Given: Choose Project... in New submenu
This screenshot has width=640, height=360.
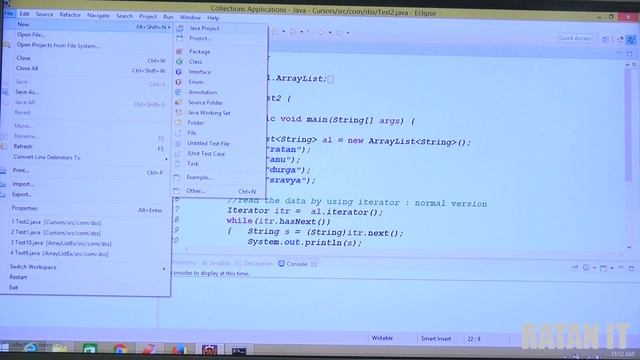Looking at the screenshot, I should pos(200,38).
